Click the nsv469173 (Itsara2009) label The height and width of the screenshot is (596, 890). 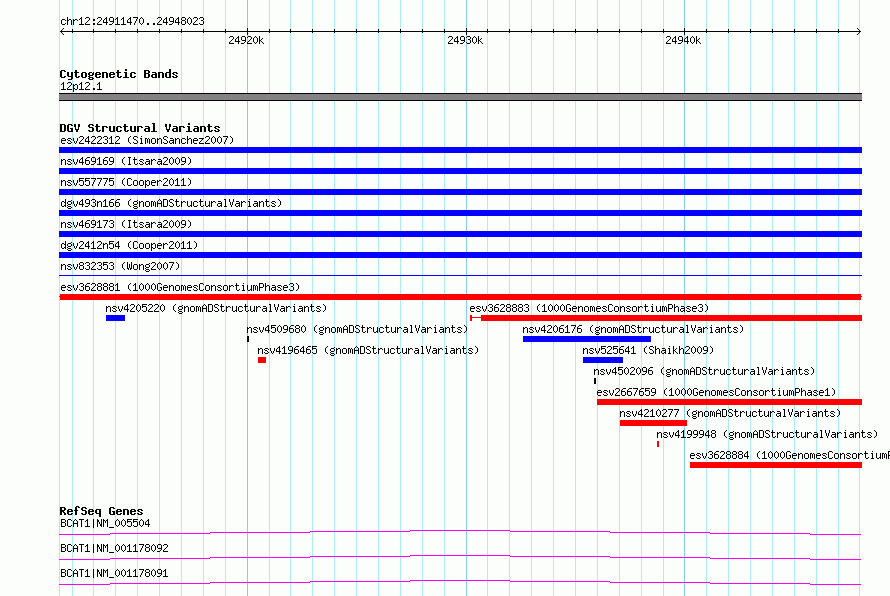[126, 224]
